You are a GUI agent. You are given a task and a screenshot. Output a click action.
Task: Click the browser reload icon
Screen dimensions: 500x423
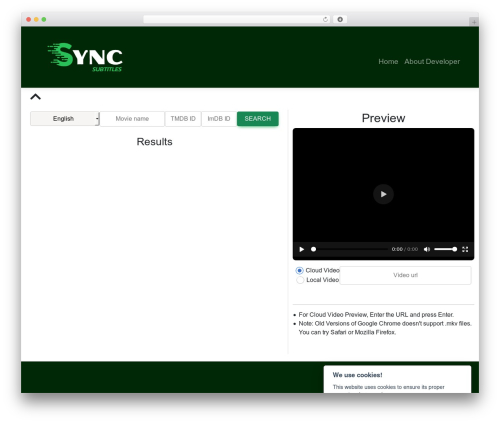tap(325, 19)
